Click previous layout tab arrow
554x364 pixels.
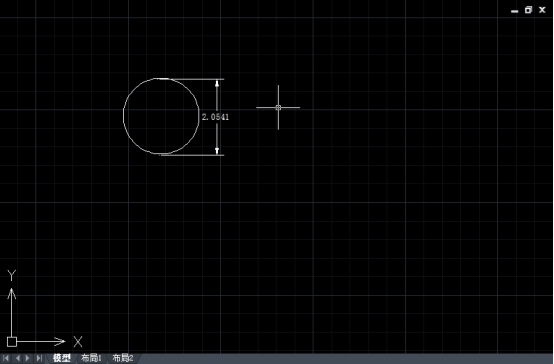click(17, 358)
